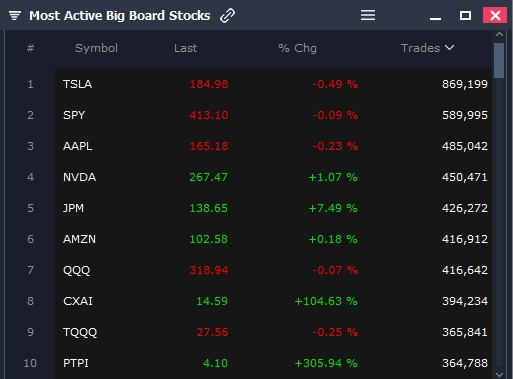513x379 pixels.
Task: Click the scrollbar down arrow
Action: click(x=499, y=375)
